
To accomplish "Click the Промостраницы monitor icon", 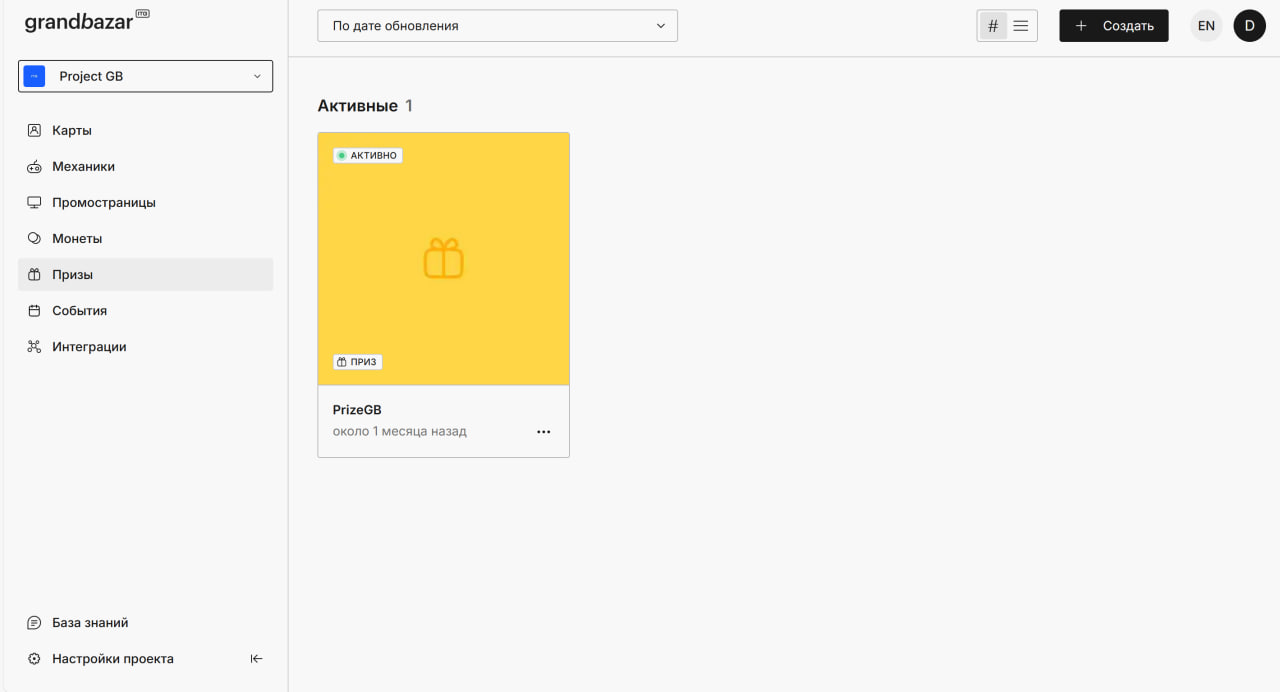I will click(x=34, y=203).
